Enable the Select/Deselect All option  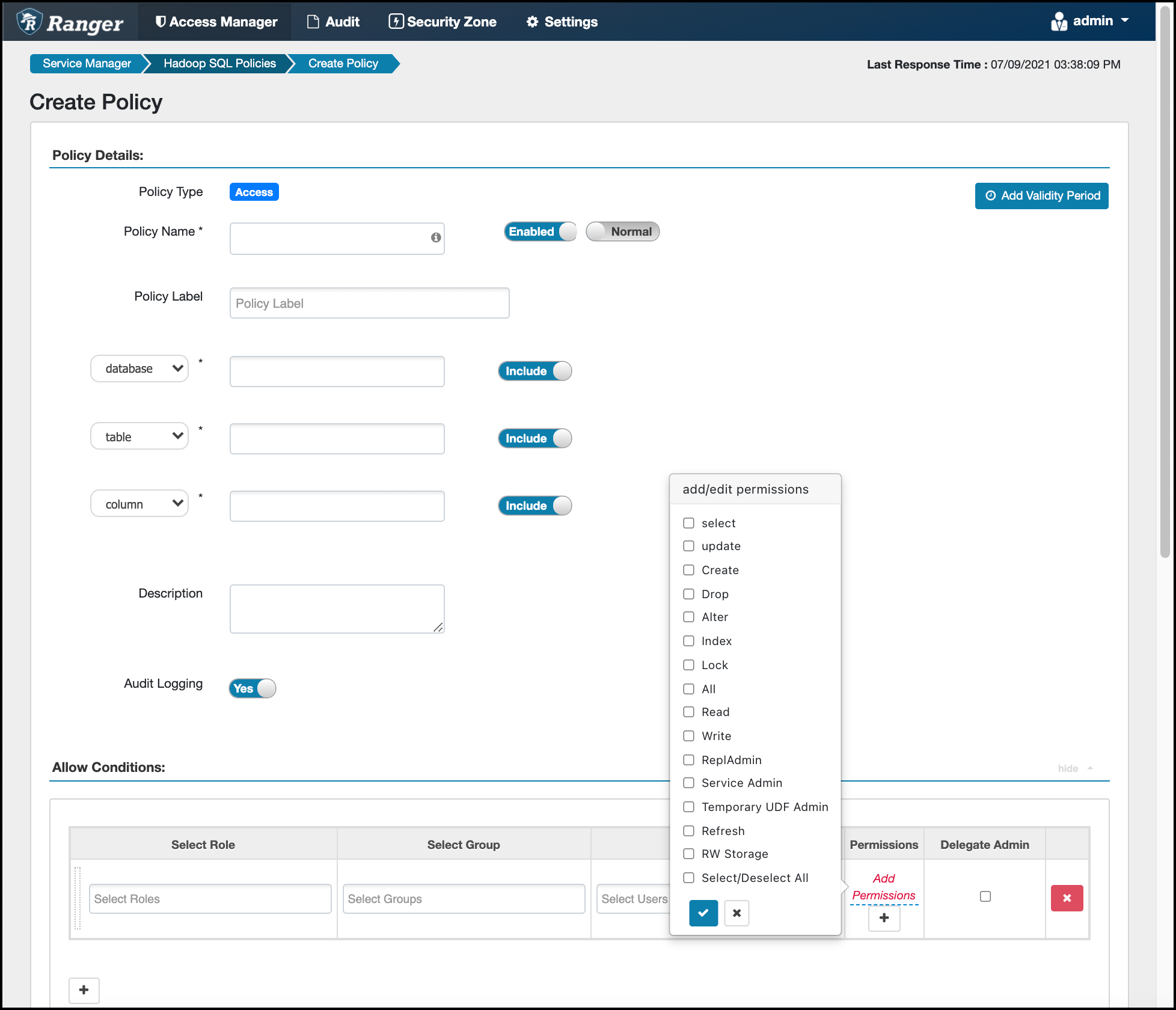(688, 878)
